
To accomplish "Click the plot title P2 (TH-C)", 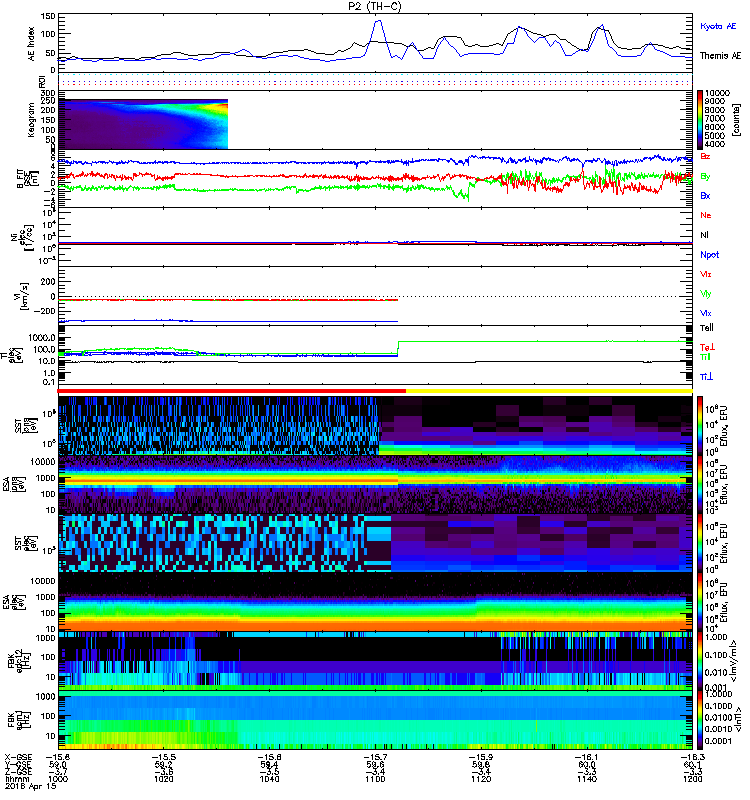I will [x=374, y=6].
